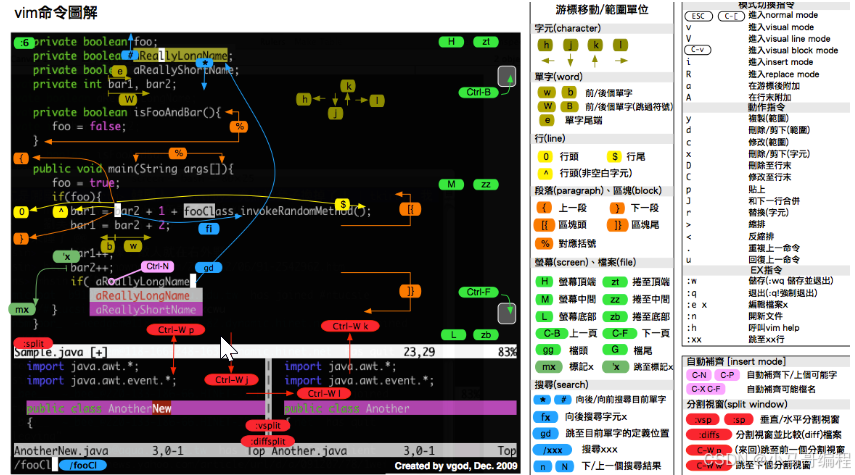Click the '進入replace mode' row text
Image resolution: width=855 pixels, height=475 pixels.
(784, 74)
